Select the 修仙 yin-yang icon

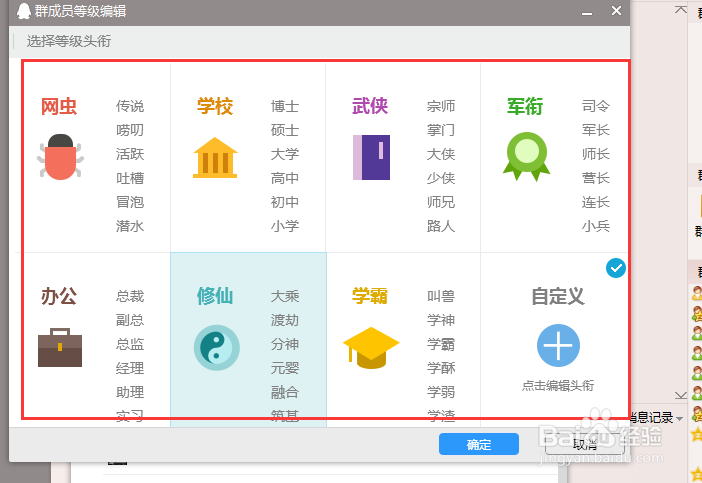coord(217,347)
